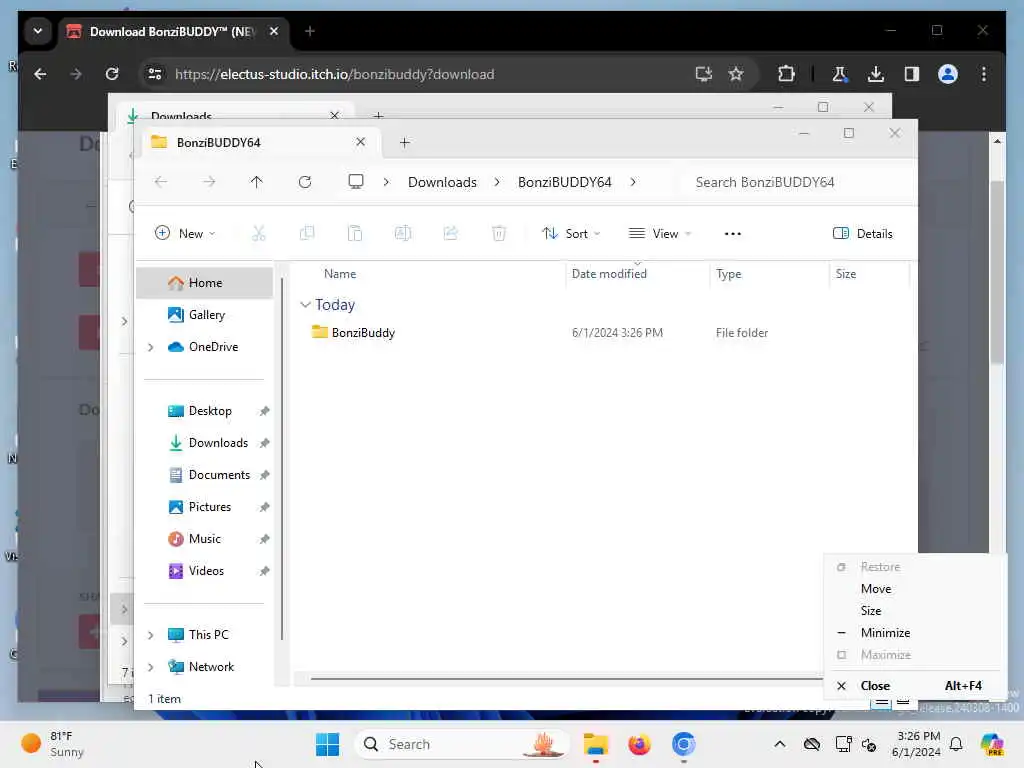Click Downloads in the breadcrumb path
Image resolution: width=1024 pixels, height=768 pixels.
442,182
